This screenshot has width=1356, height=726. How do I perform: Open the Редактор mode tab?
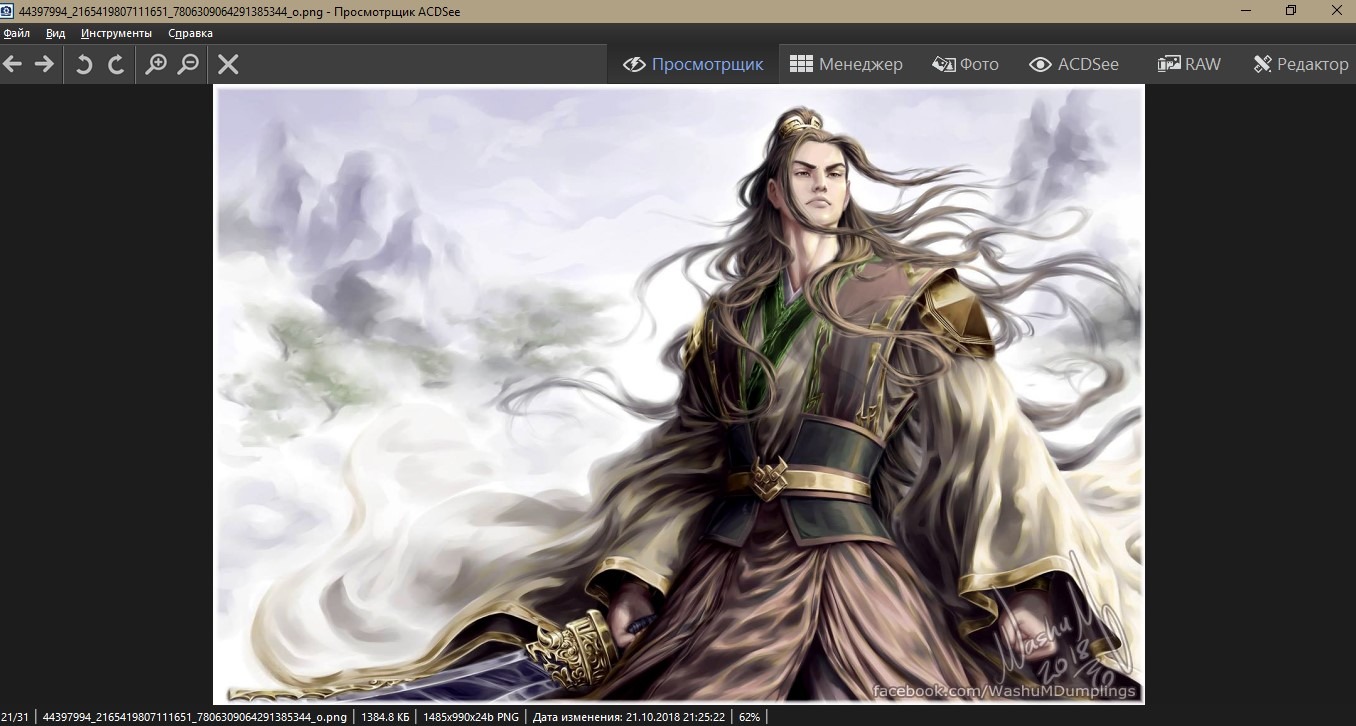click(x=1300, y=64)
